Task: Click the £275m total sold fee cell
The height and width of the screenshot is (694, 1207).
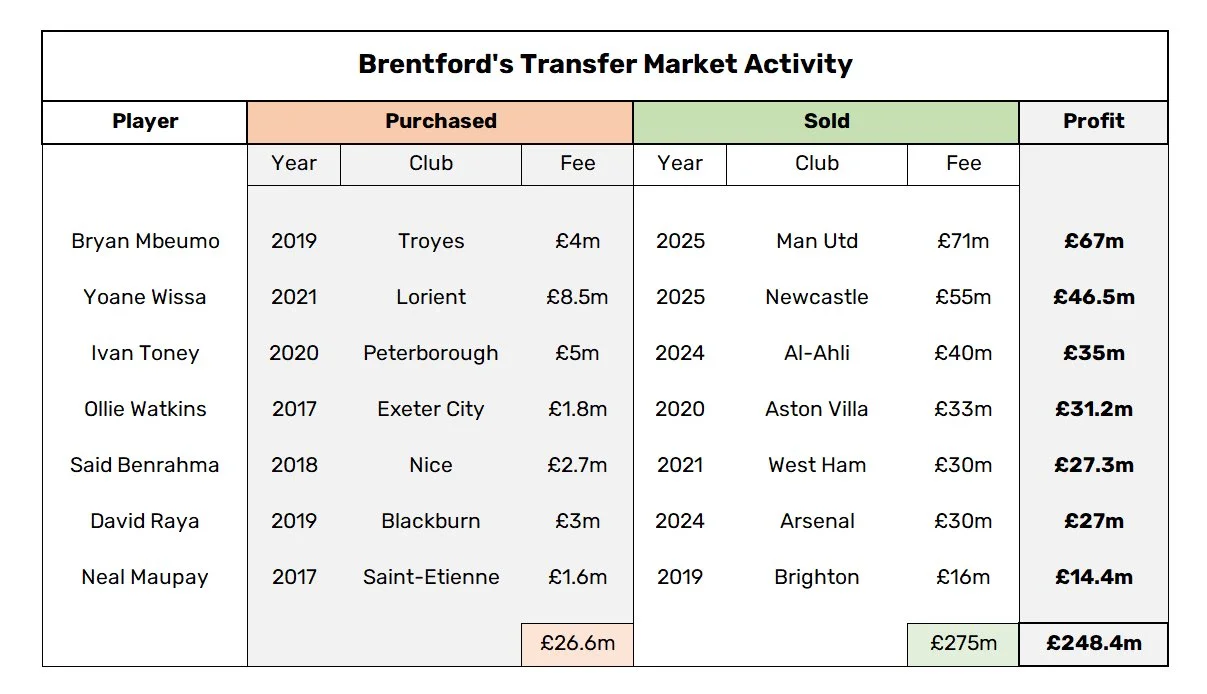Action: pos(963,643)
